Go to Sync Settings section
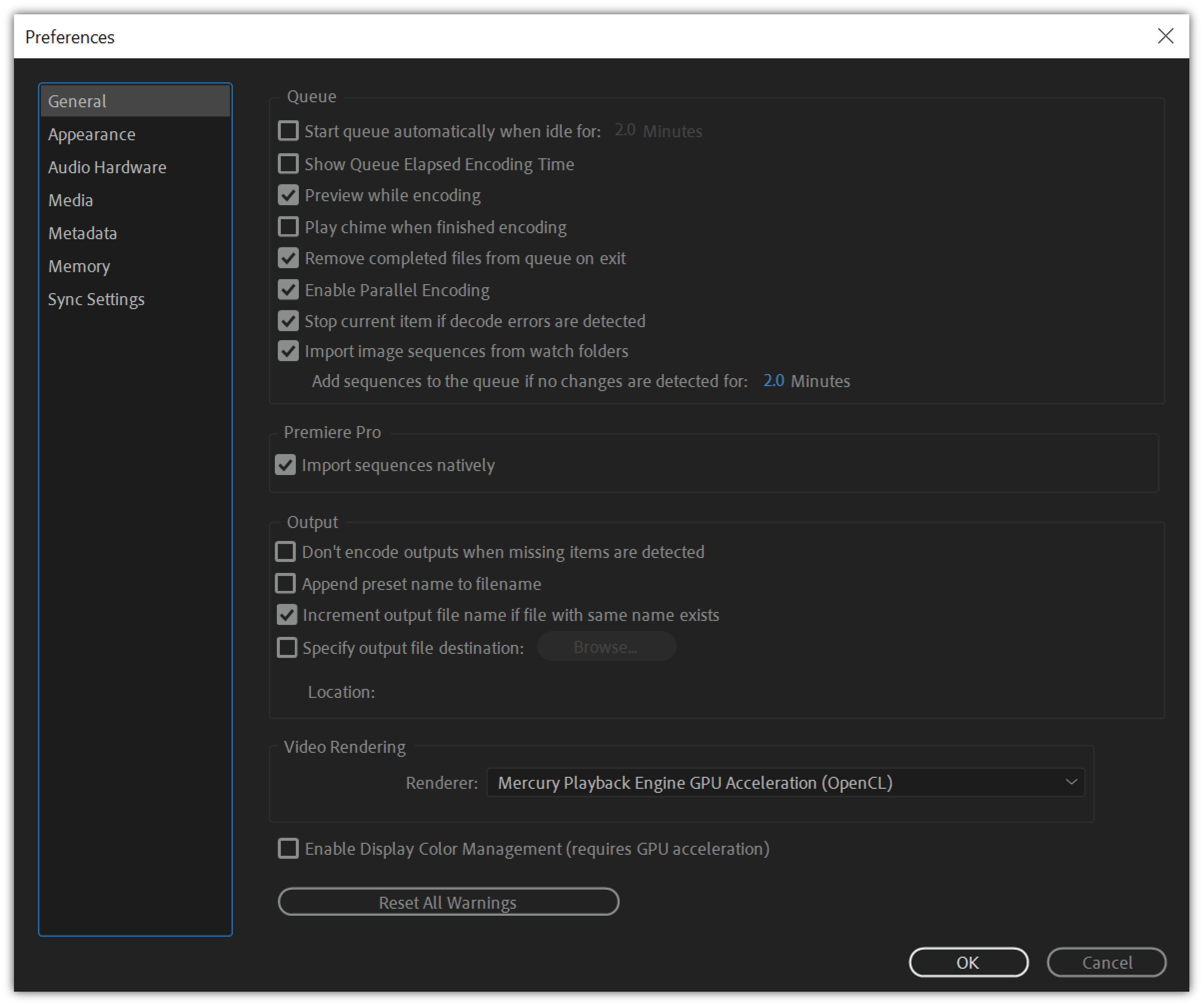This screenshot has width=1204, height=1006. 96,299
